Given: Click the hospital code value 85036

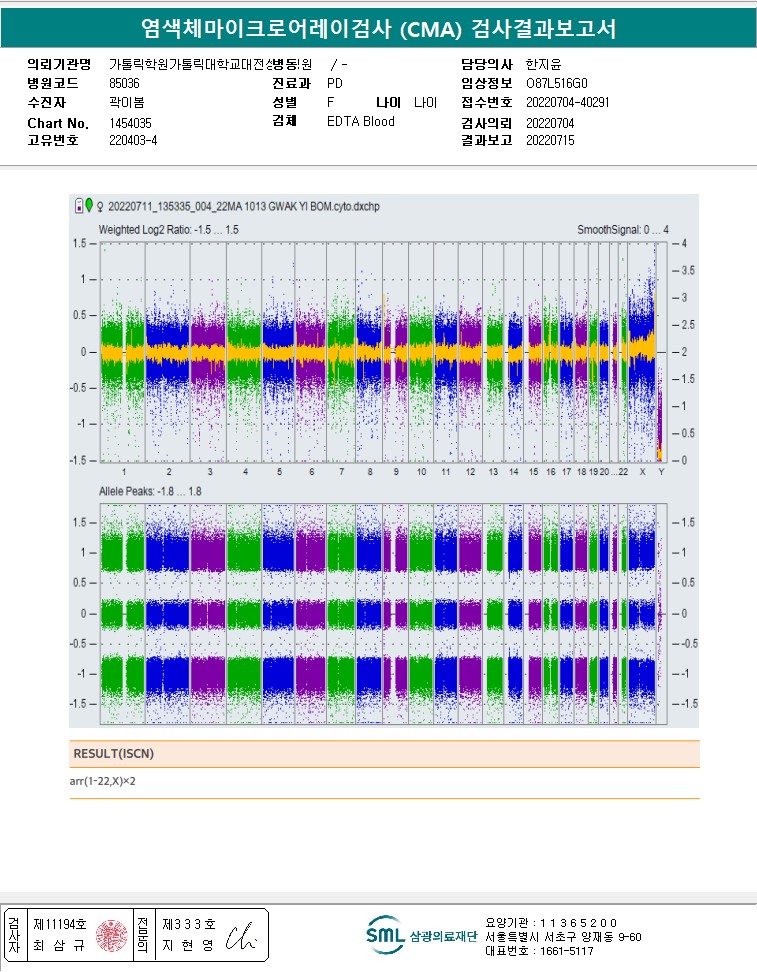Looking at the screenshot, I should pos(124,84).
